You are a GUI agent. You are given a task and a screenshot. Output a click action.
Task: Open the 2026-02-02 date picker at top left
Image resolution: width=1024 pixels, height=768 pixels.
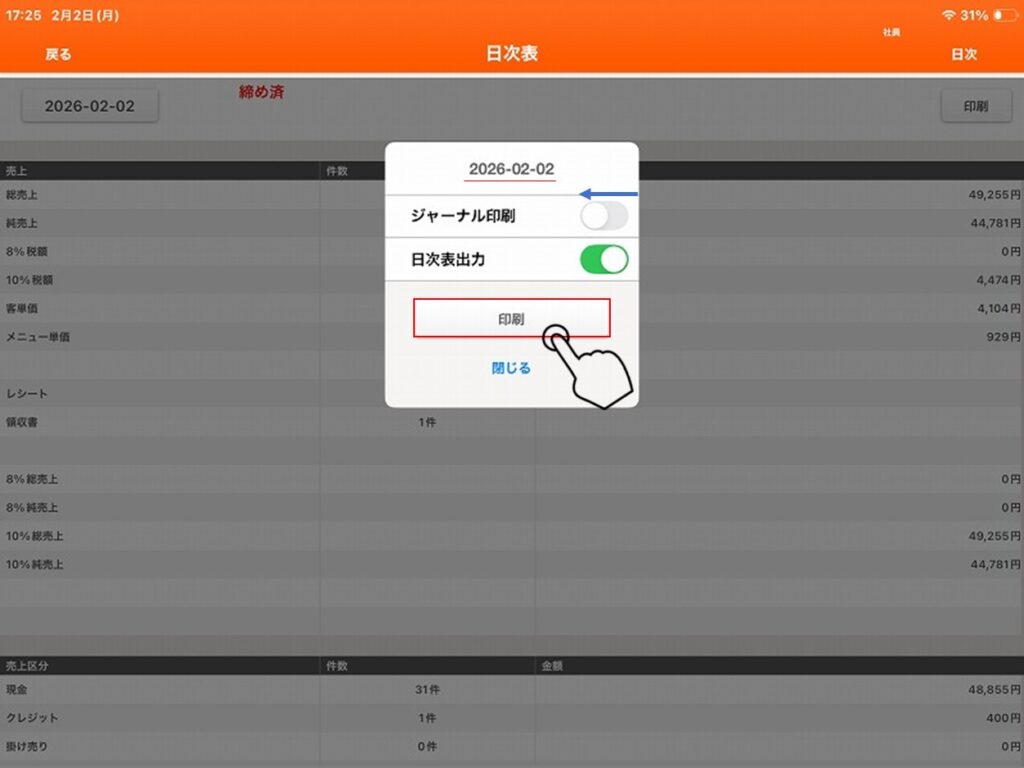pyautogui.click(x=89, y=106)
